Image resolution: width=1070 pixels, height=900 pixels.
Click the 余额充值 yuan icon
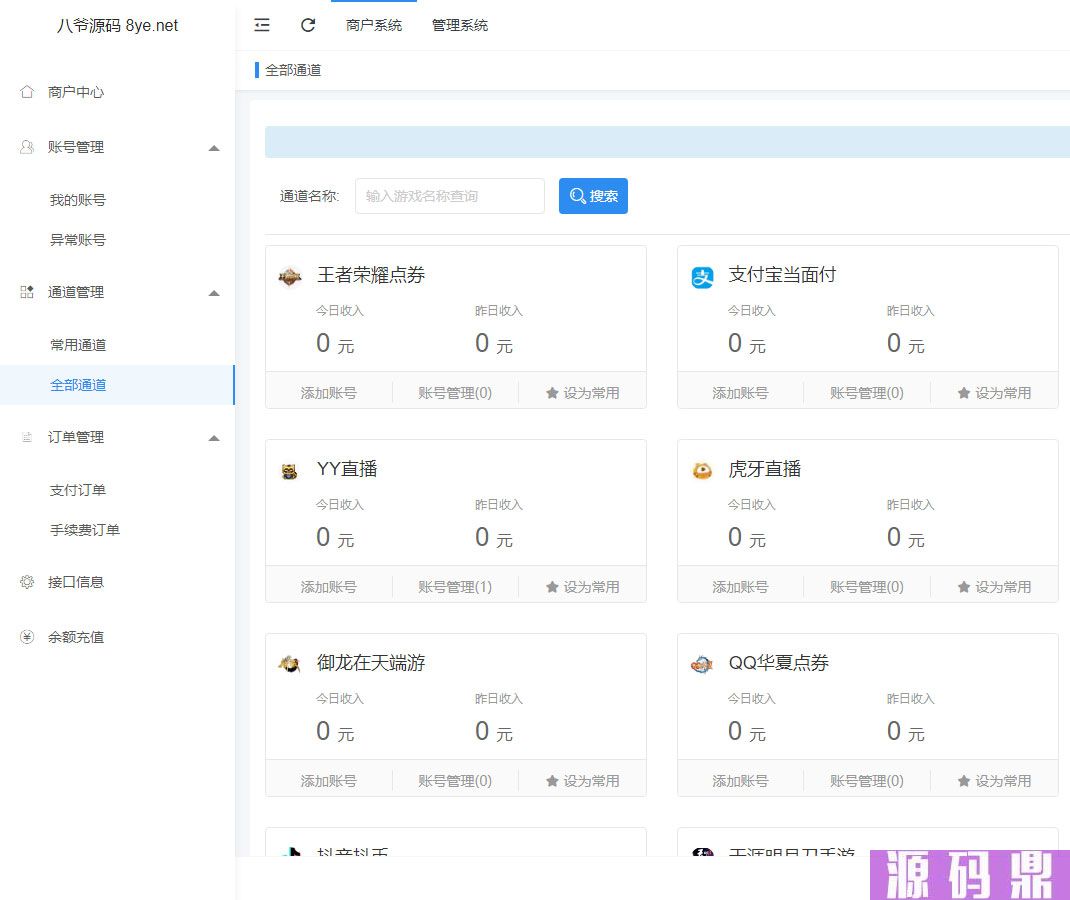point(27,637)
